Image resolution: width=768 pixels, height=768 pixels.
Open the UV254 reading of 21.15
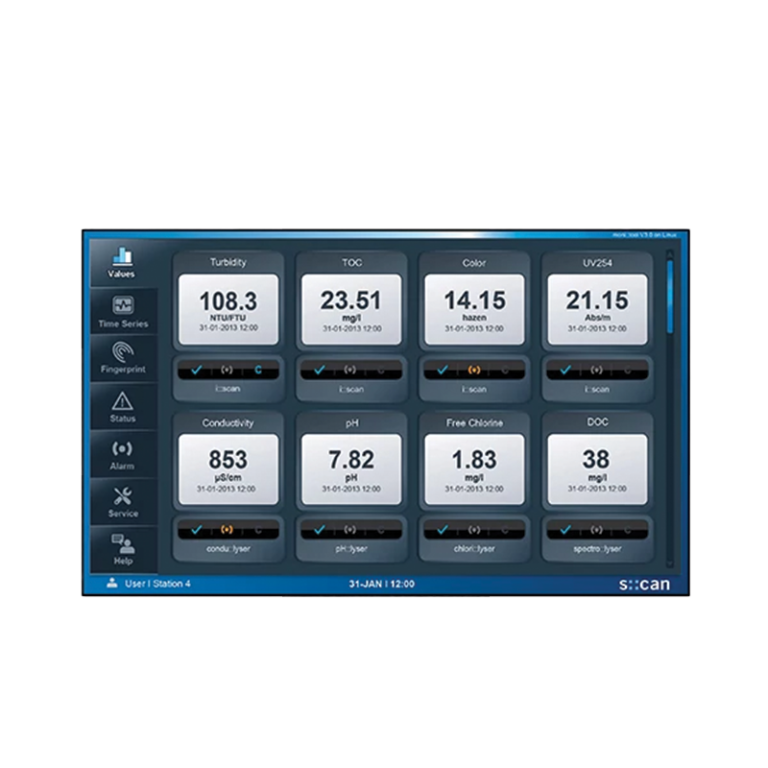pyautogui.click(x=596, y=309)
